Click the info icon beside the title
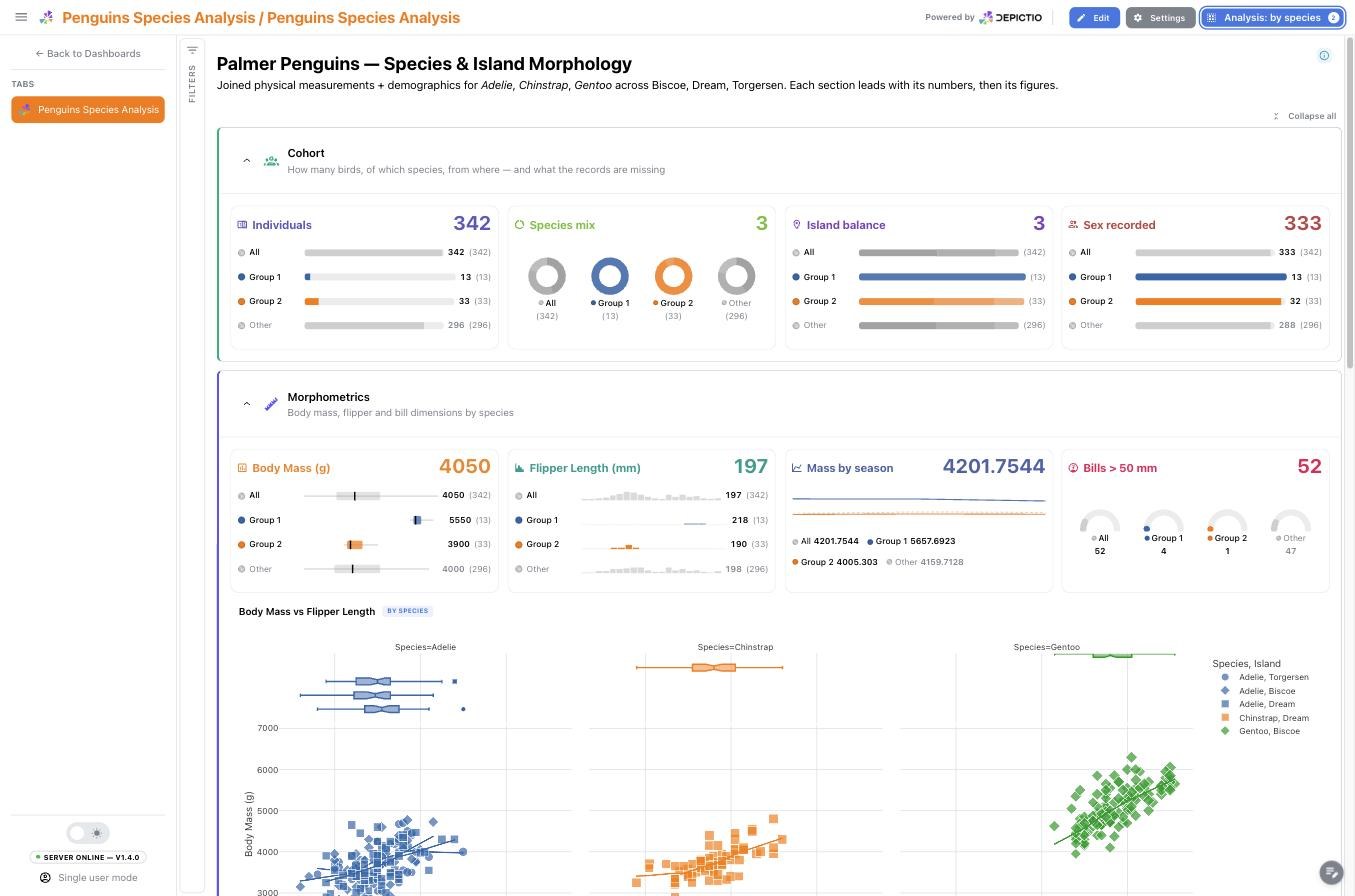1355x896 pixels. (1324, 56)
